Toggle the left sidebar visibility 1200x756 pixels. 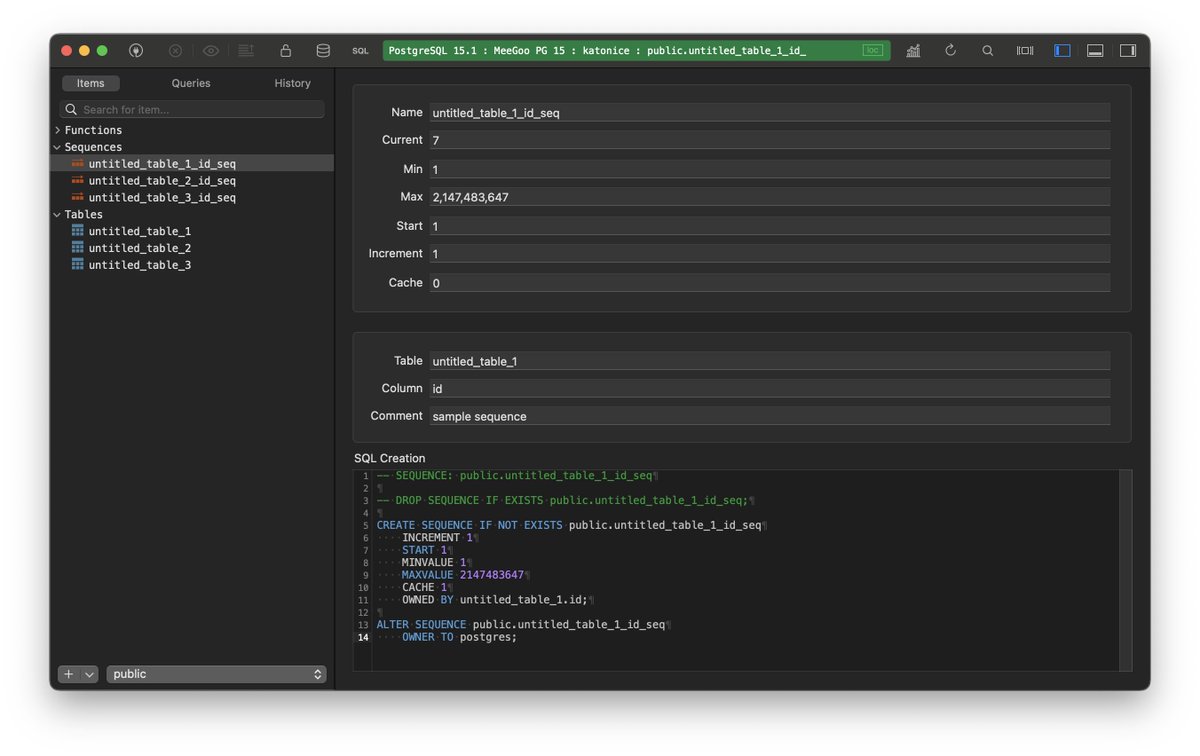pos(1062,50)
